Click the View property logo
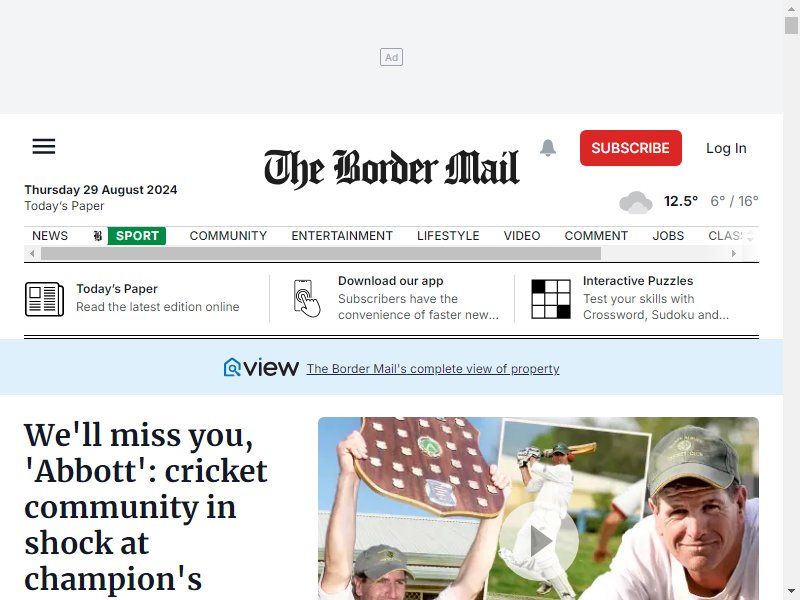800x600 pixels. tap(261, 367)
